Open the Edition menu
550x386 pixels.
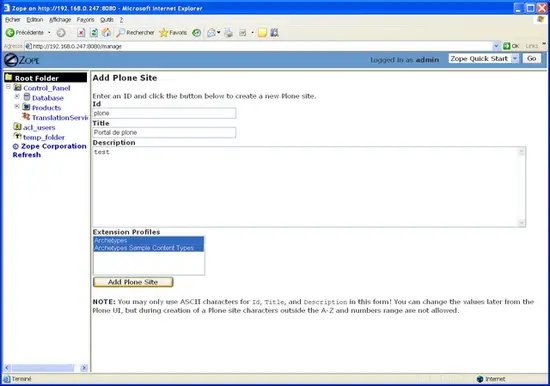point(35,20)
